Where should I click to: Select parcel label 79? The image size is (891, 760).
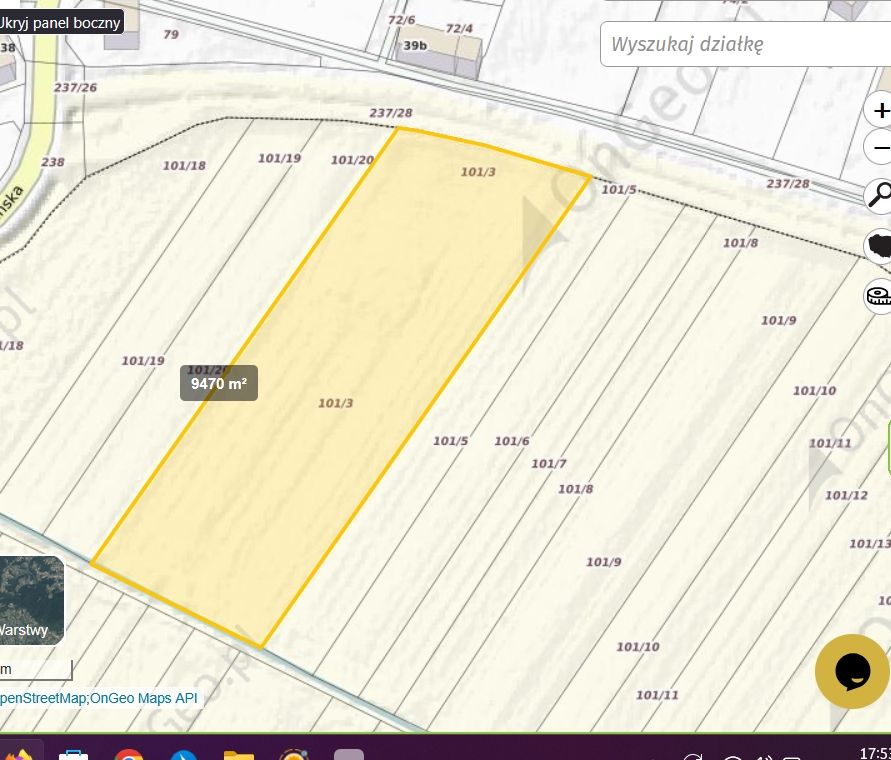(171, 35)
